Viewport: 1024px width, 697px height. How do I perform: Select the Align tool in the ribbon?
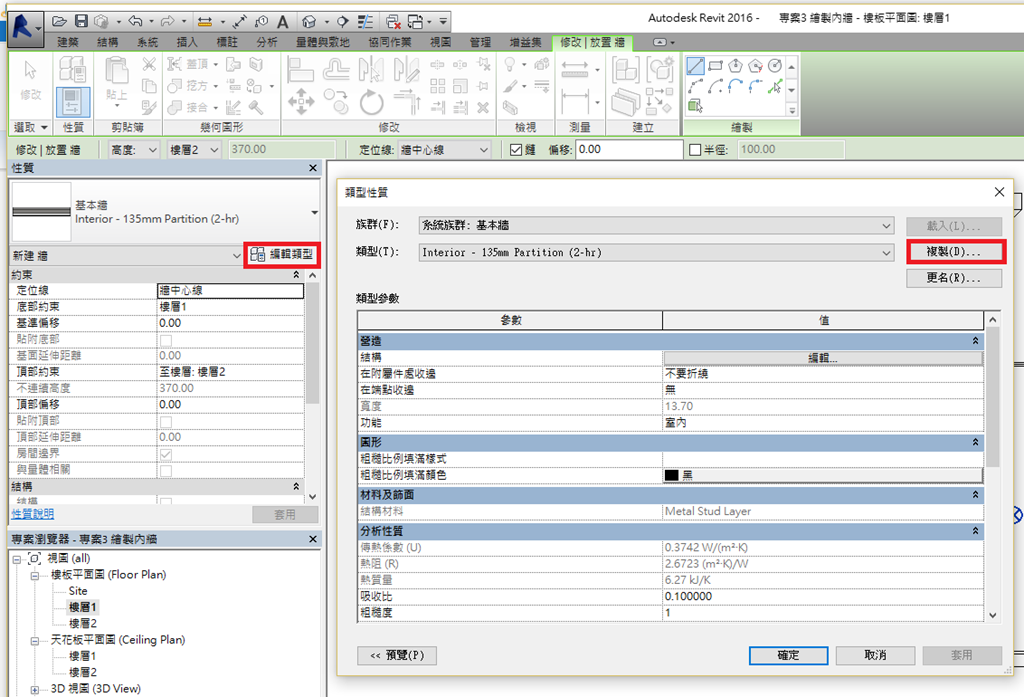click(x=301, y=69)
